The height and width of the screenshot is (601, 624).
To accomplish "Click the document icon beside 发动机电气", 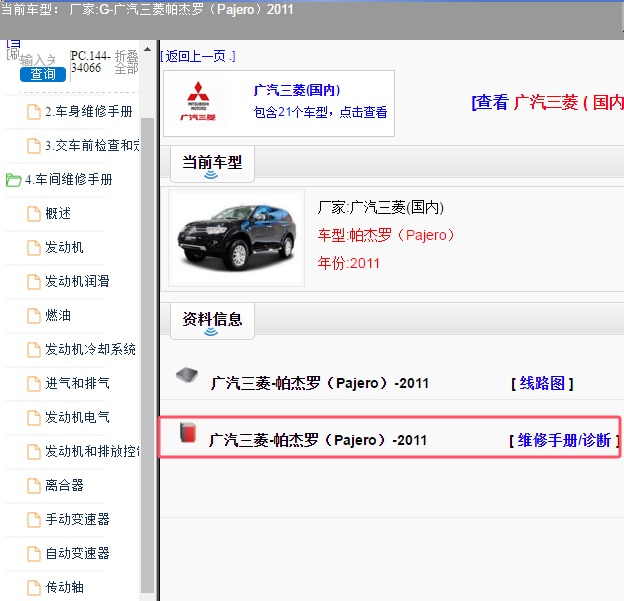I will [34, 418].
